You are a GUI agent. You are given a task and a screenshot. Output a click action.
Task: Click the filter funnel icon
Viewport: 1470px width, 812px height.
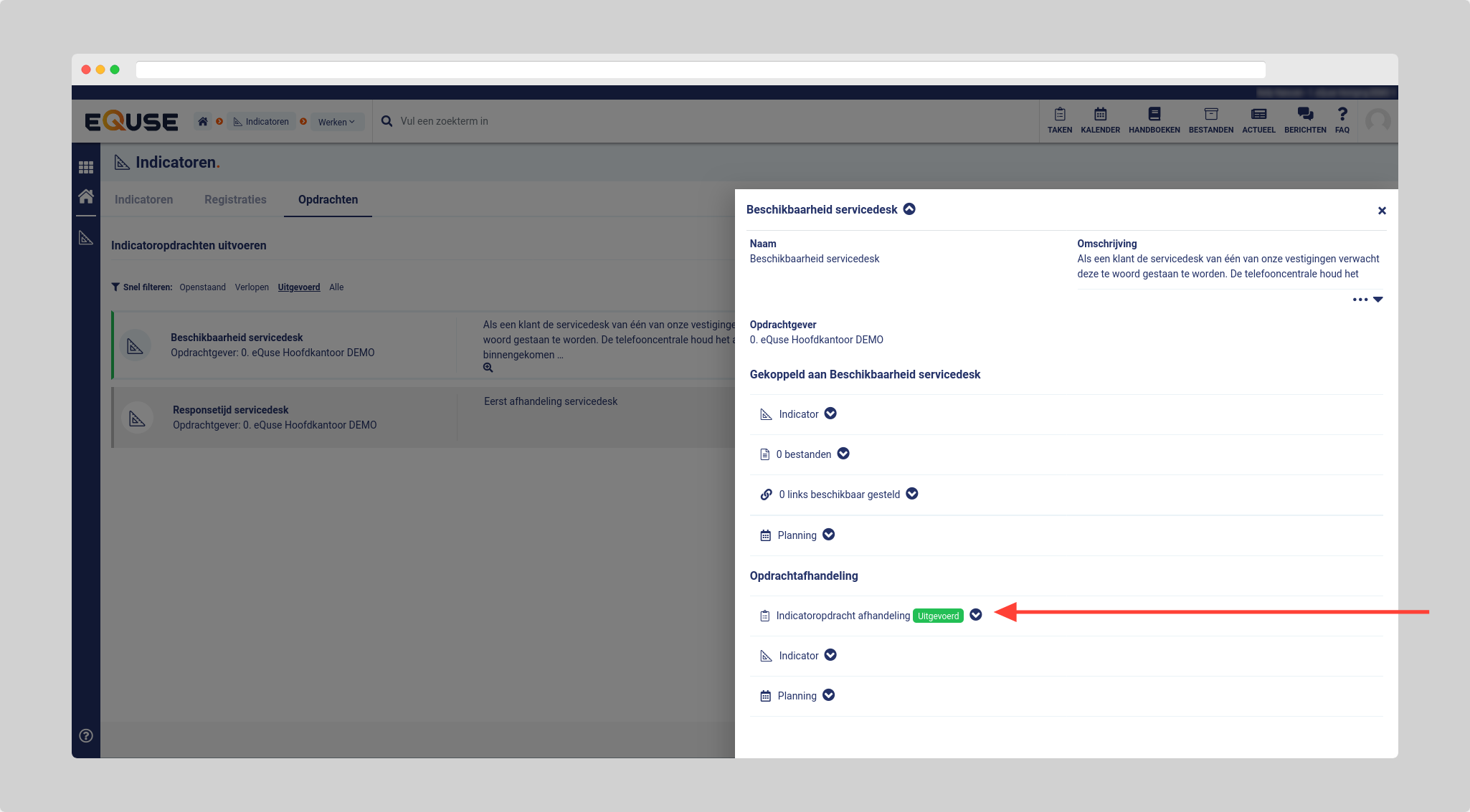(x=115, y=287)
